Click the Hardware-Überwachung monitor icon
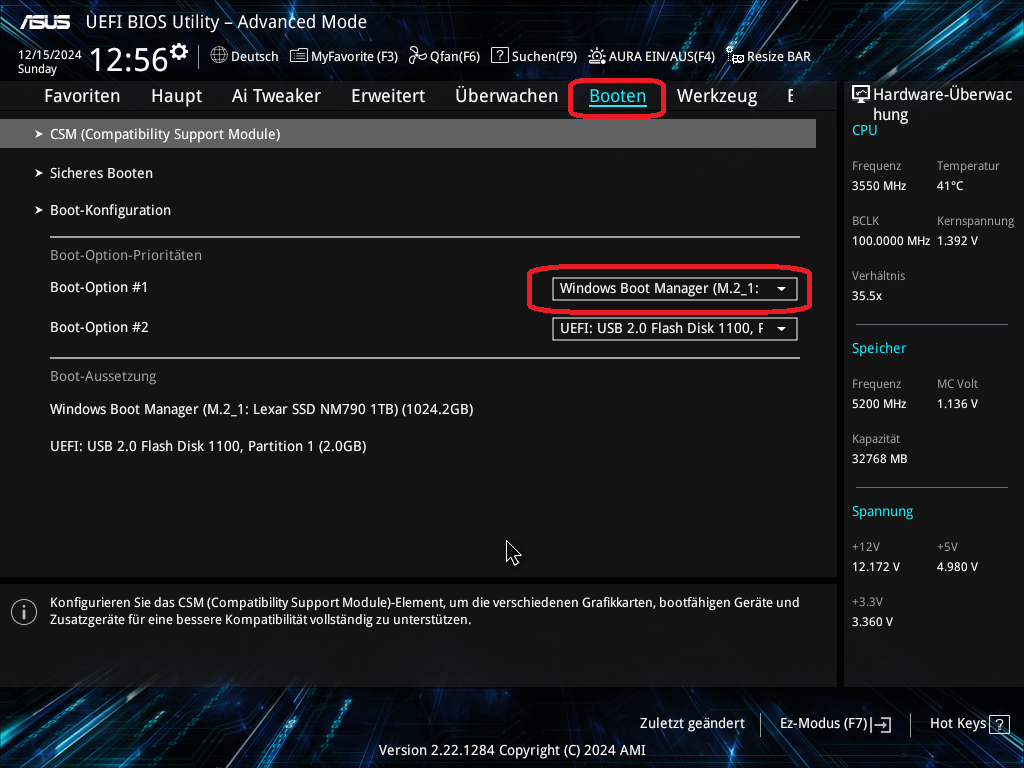Screen dimensions: 1024x768 coord(861,95)
